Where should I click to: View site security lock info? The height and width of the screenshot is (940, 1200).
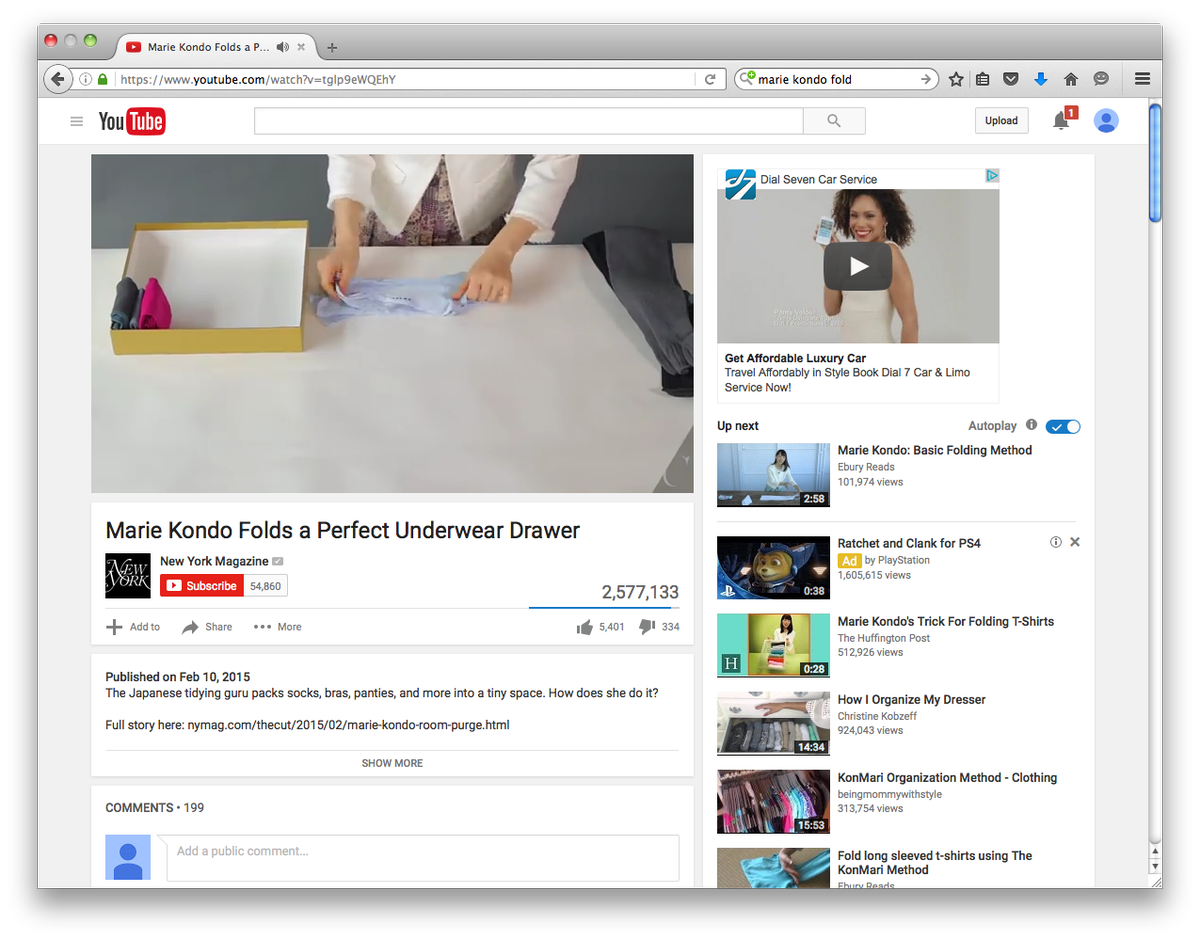pos(102,79)
